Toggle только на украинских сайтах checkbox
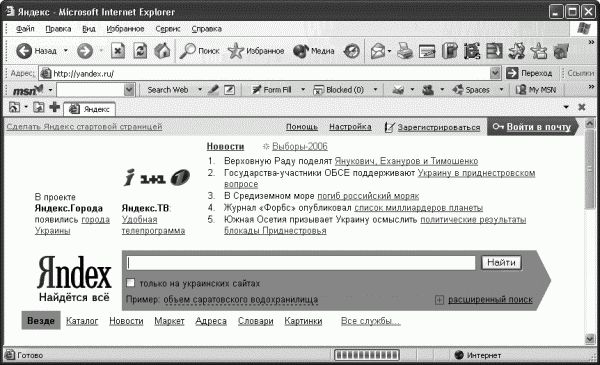Viewport: 600px width, 365px height. click(x=130, y=283)
